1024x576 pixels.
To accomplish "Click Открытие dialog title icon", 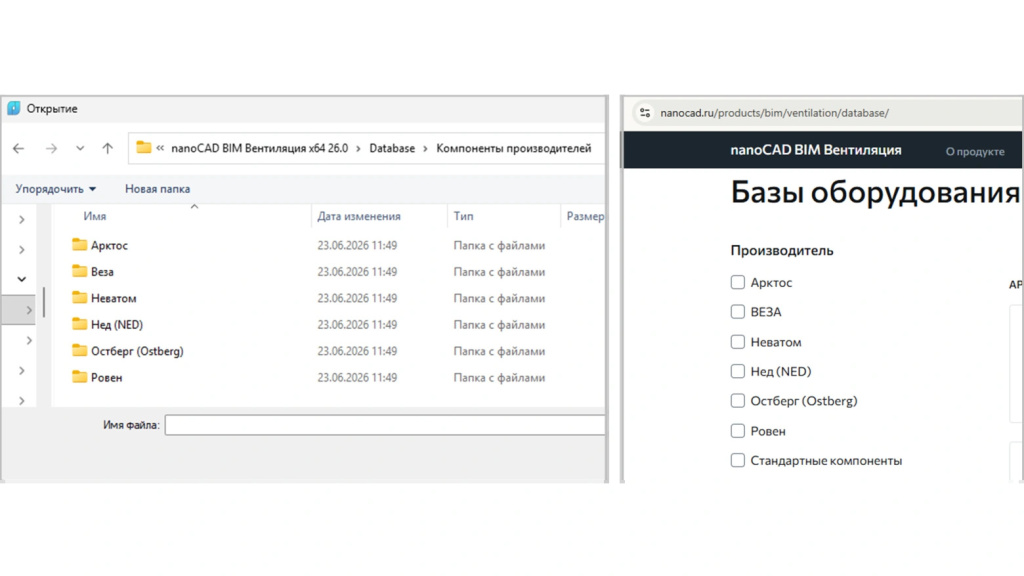I will click(x=14, y=108).
